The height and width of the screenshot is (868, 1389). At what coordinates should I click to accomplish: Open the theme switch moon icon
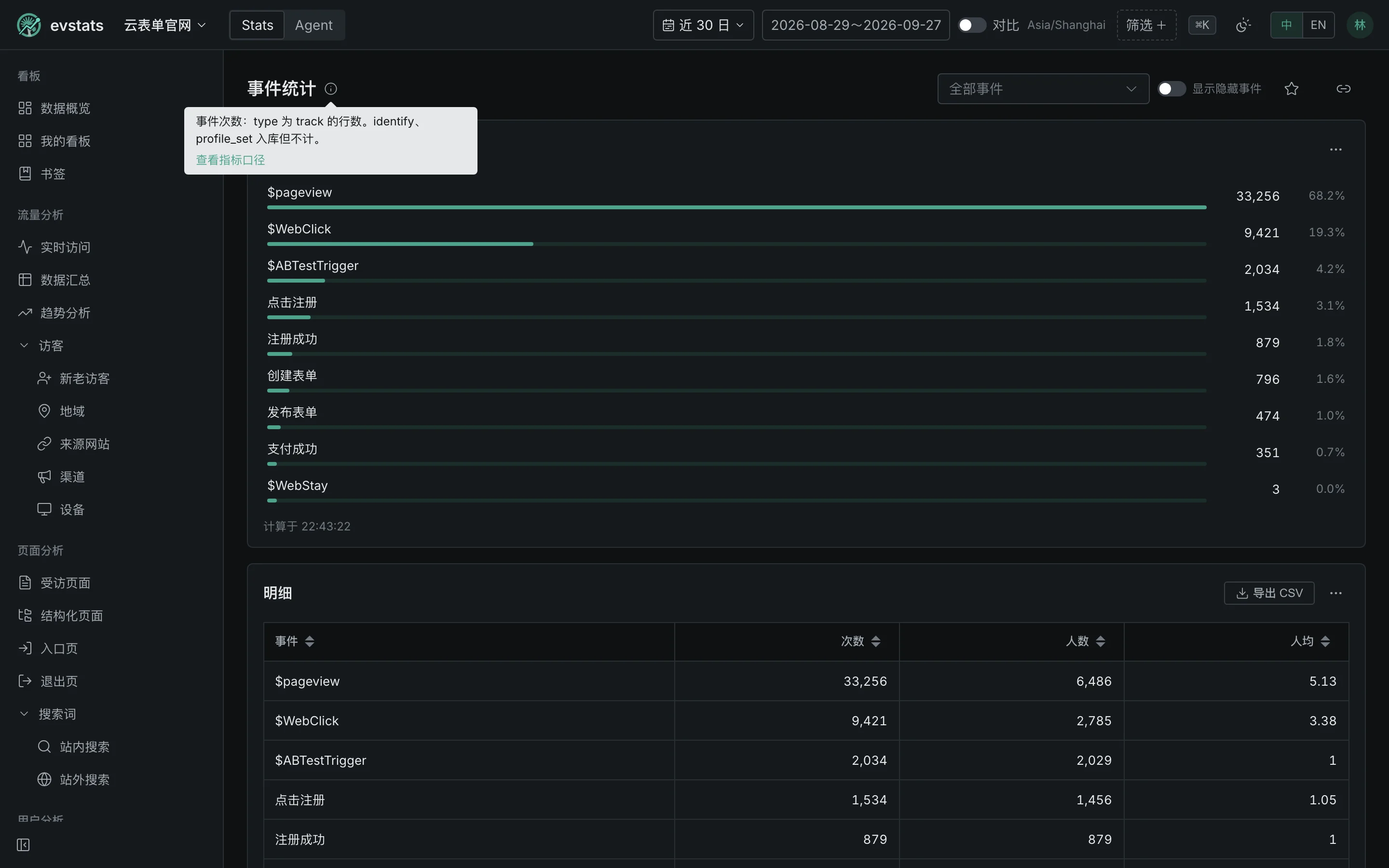click(x=1243, y=25)
